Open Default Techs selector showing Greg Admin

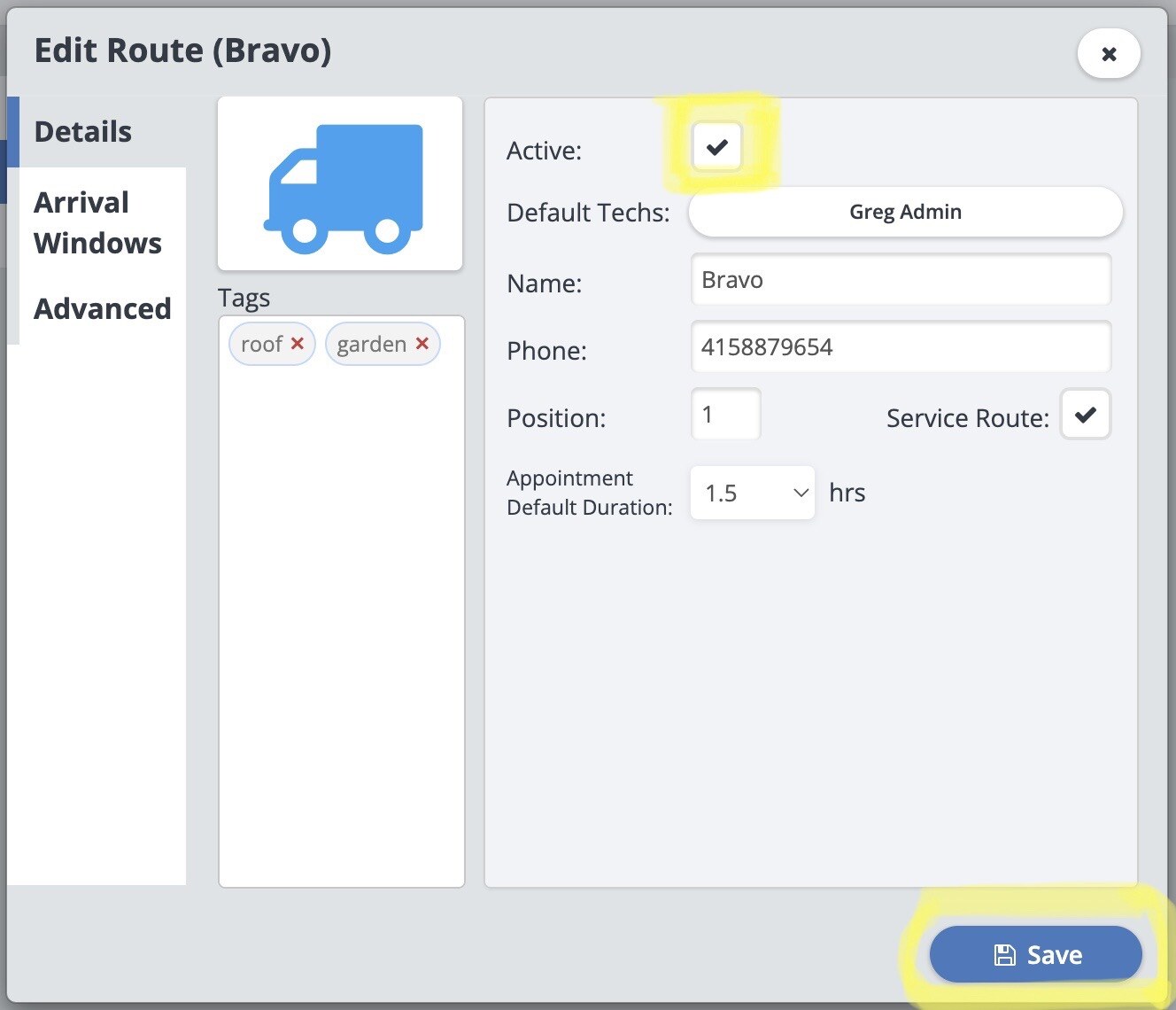904,213
